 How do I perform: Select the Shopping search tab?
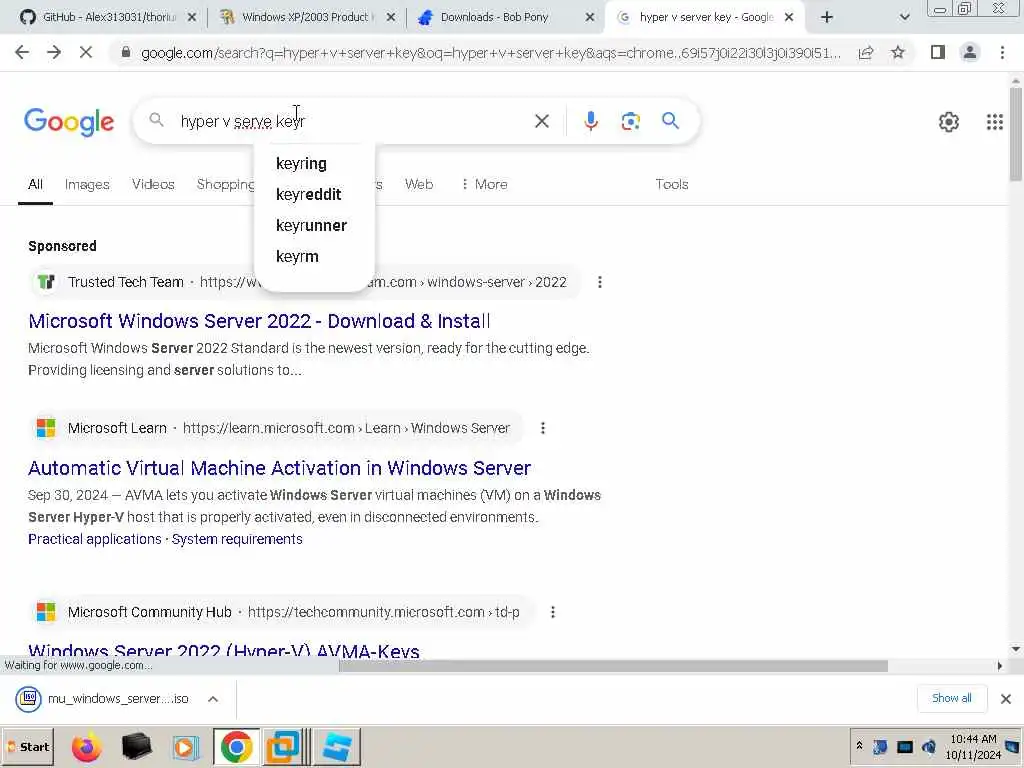(x=225, y=184)
